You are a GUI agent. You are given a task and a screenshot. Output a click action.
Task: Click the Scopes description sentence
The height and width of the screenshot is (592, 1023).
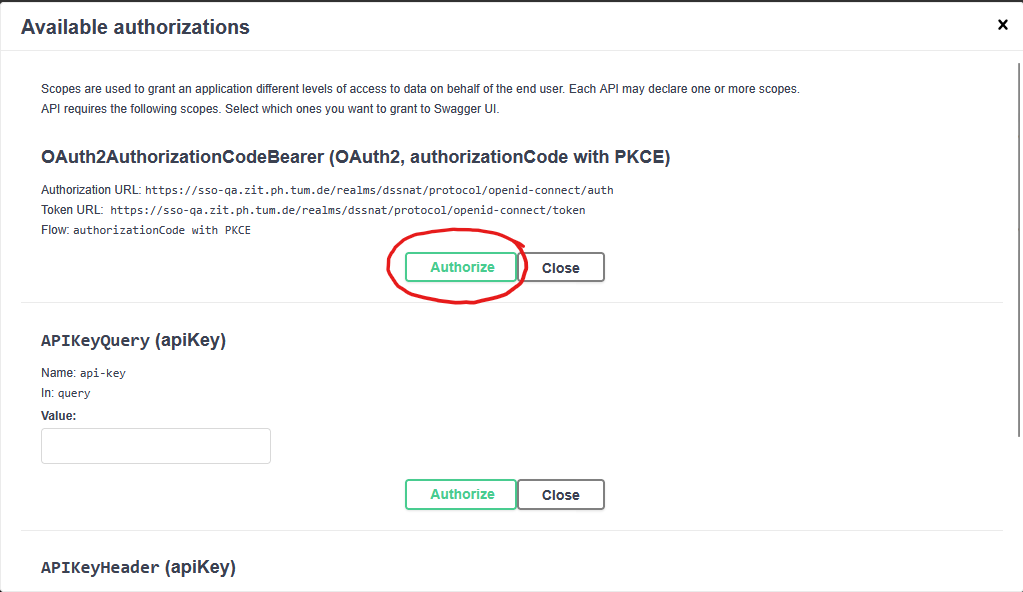point(420,89)
